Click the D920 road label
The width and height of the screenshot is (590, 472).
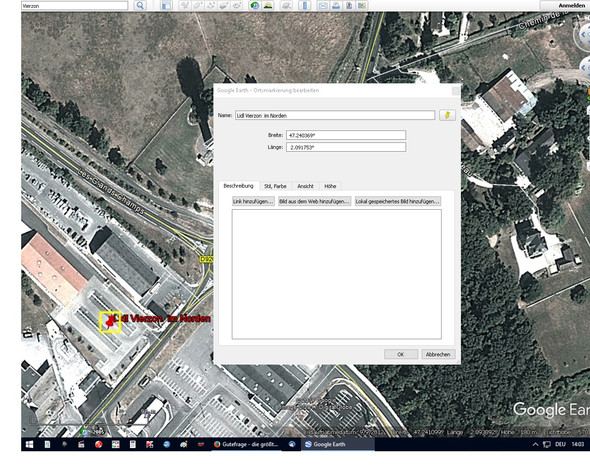[x=206, y=259]
